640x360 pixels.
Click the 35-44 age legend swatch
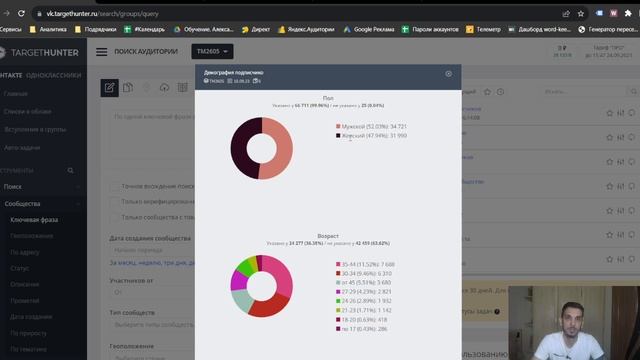[x=338, y=264]
